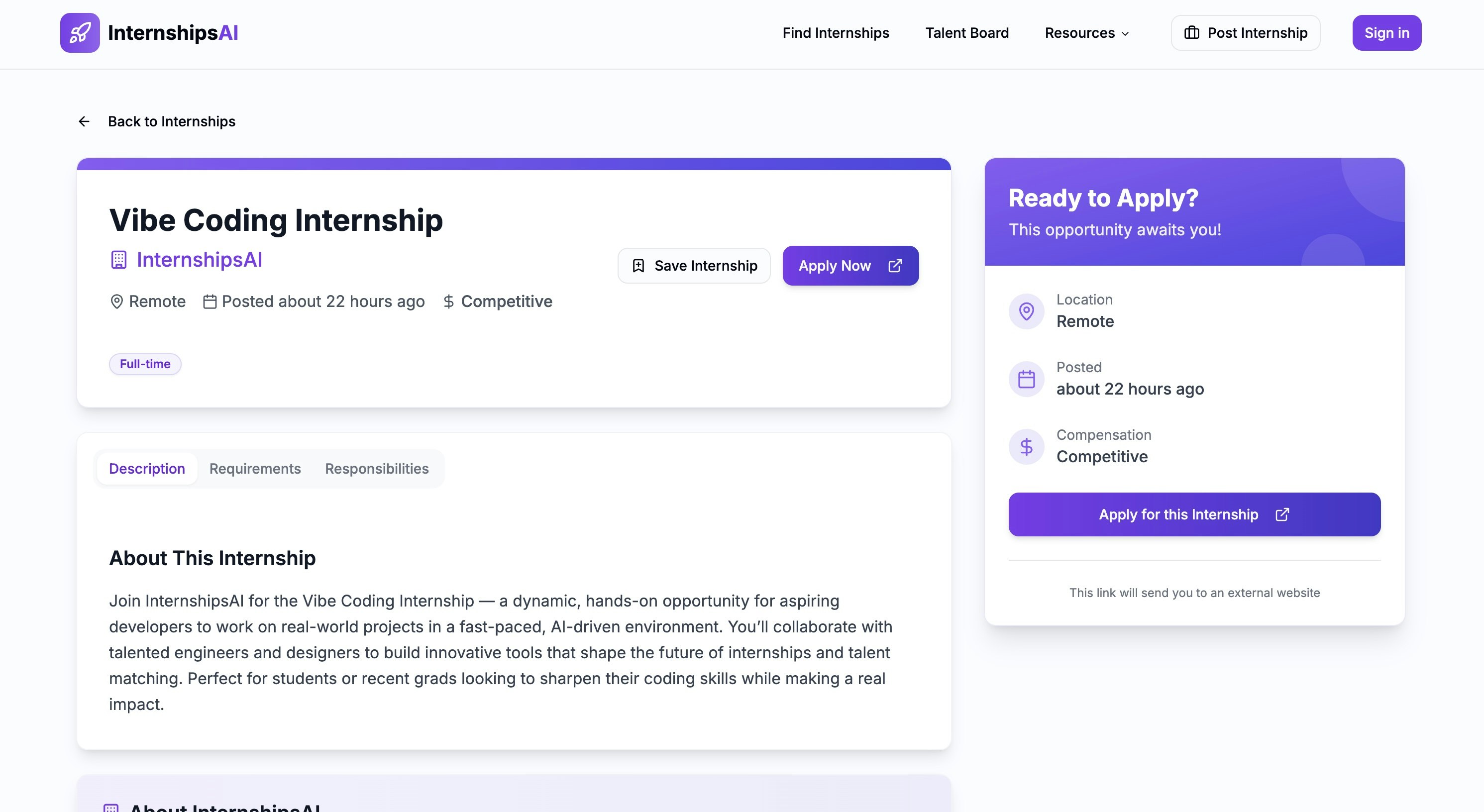Click the dollar sign Compensation icon
This screenshot has height=812, width=1484.
point(1026,447)
